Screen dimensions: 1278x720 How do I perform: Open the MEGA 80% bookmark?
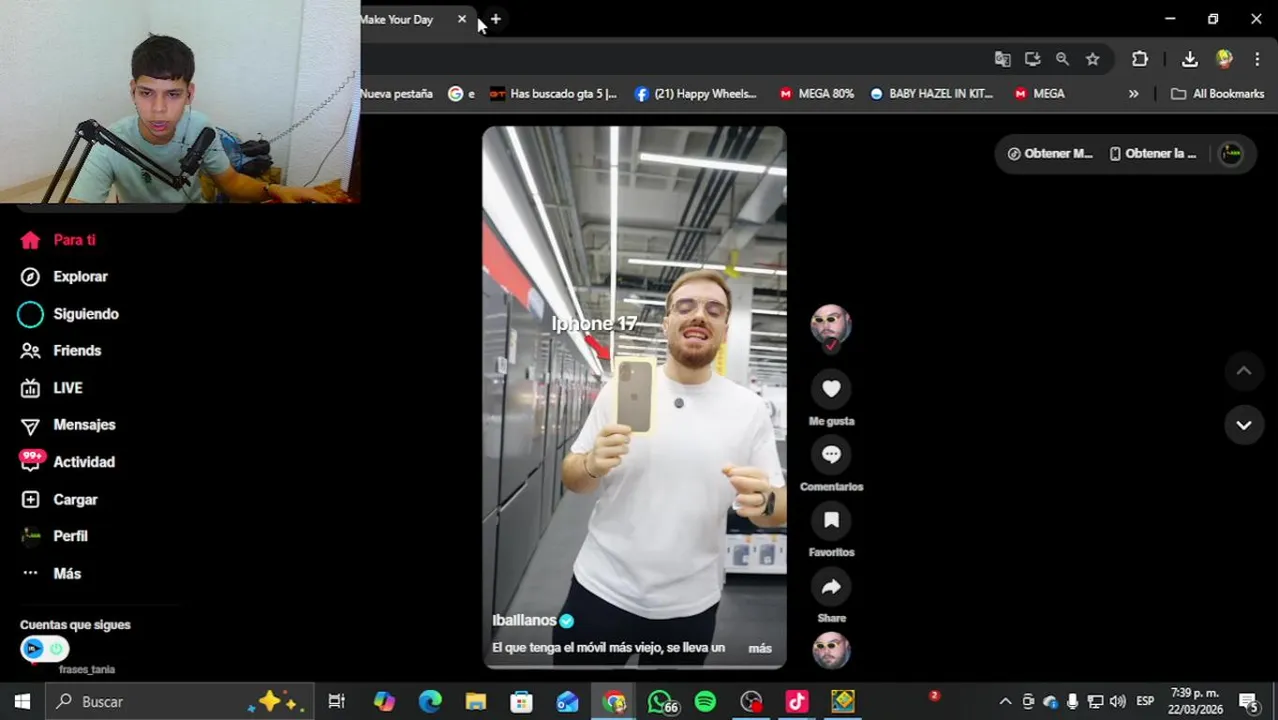[816, 93]
